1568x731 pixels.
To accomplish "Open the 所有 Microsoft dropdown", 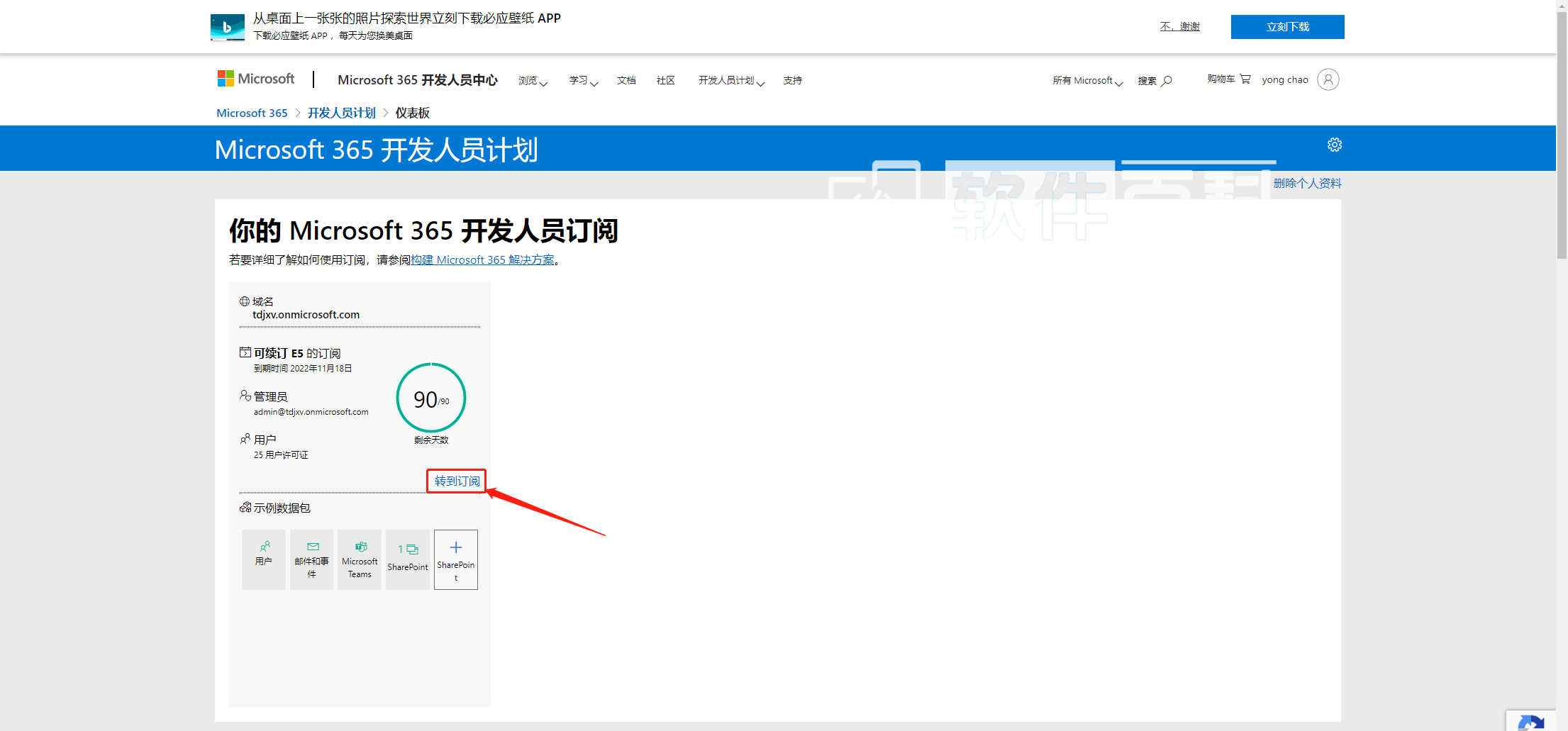I will (1087, 81).
